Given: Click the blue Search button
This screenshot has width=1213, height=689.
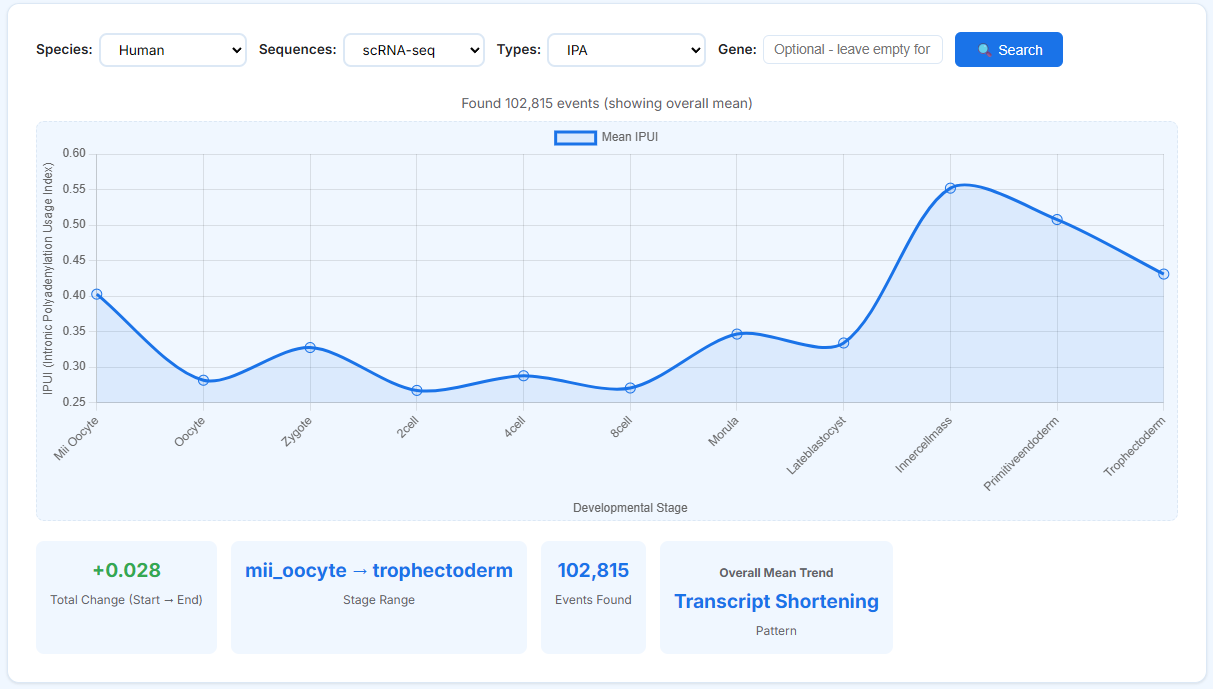Looking at the screenshot, I should tap(1009, 50).
